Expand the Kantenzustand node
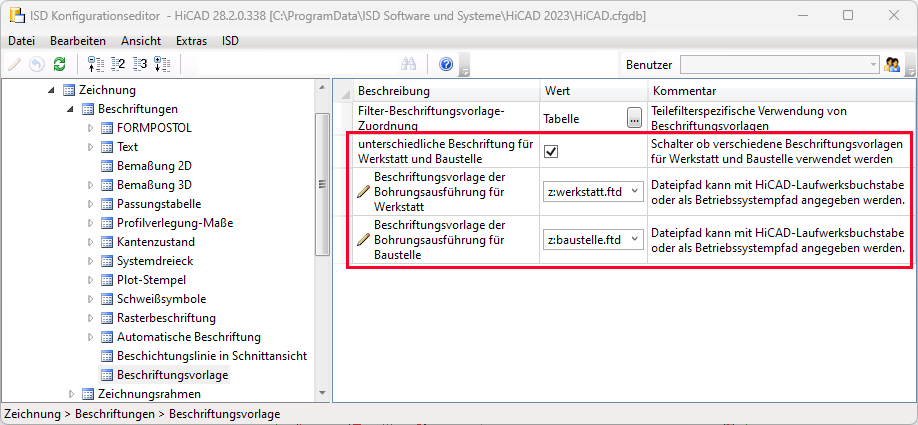This screenshot has width=918, height=425. tap(90, 242)
